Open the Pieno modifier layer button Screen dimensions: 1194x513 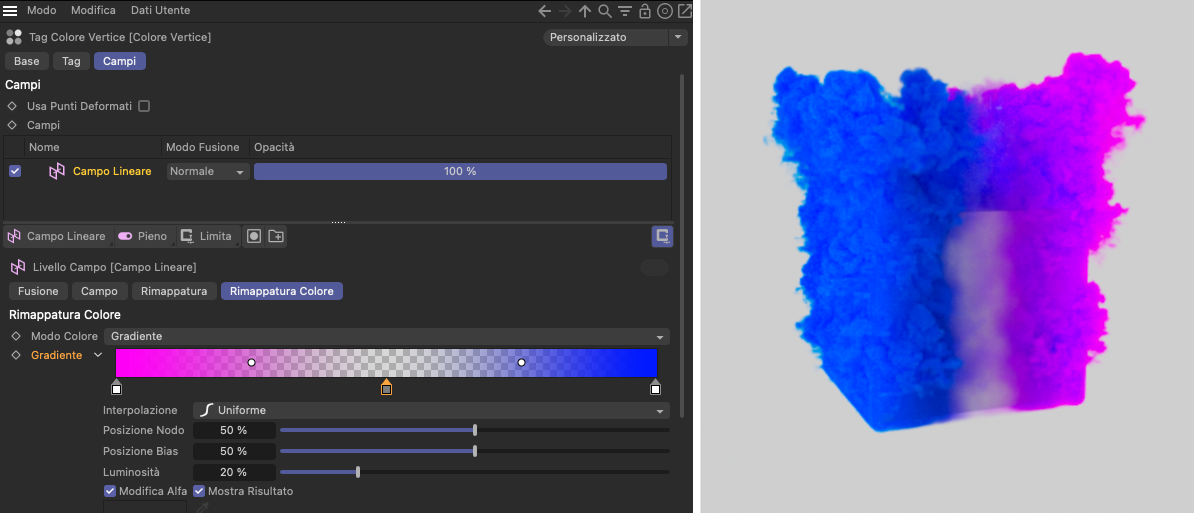(143, 237)
